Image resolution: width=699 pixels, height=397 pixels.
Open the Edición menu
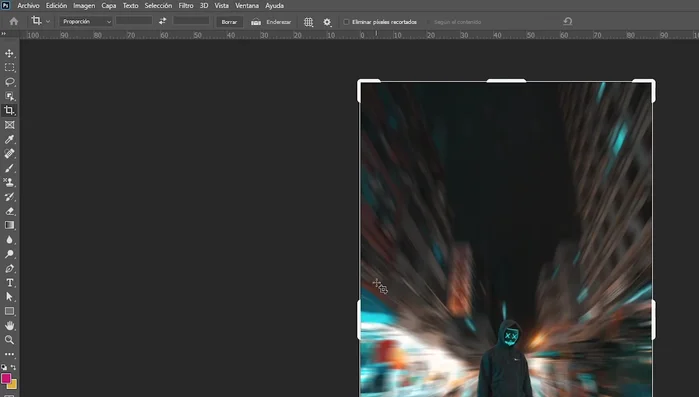click(56, 6)
